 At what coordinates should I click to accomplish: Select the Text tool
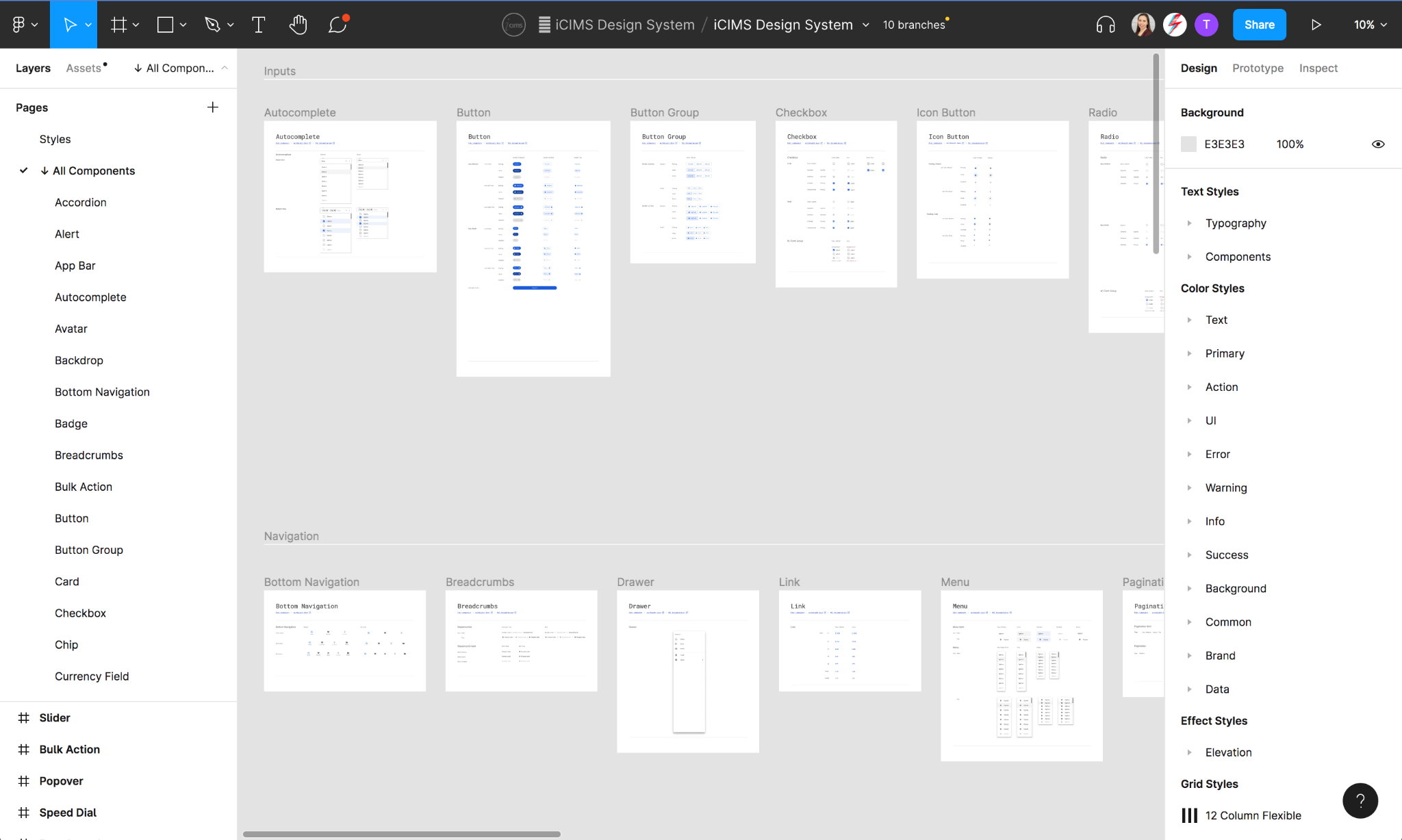[x=258, y=25]
